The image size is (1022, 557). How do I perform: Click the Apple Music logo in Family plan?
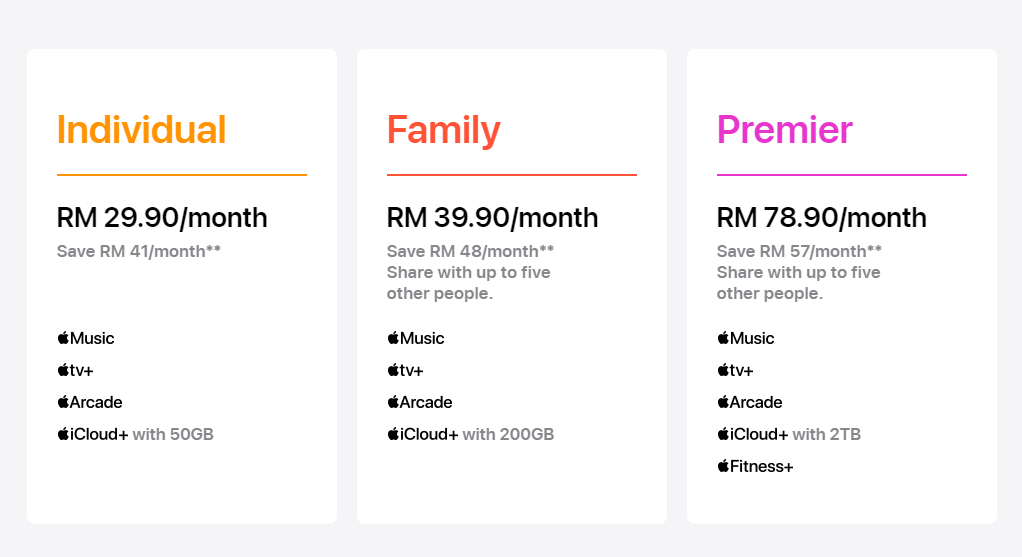[x=415, y=338]
